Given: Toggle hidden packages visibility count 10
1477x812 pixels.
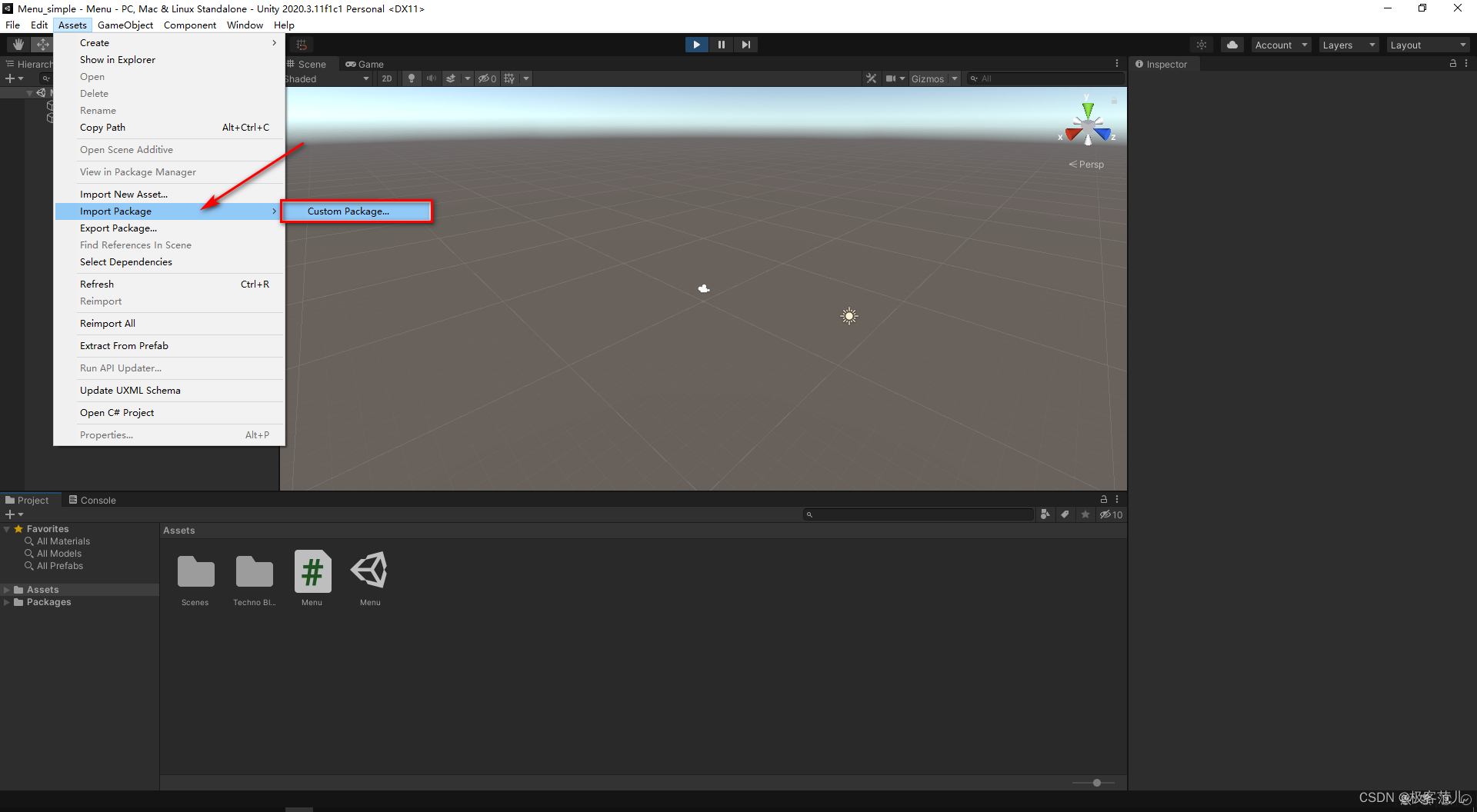Looking at the screenshot, I should pos(1111,514).
